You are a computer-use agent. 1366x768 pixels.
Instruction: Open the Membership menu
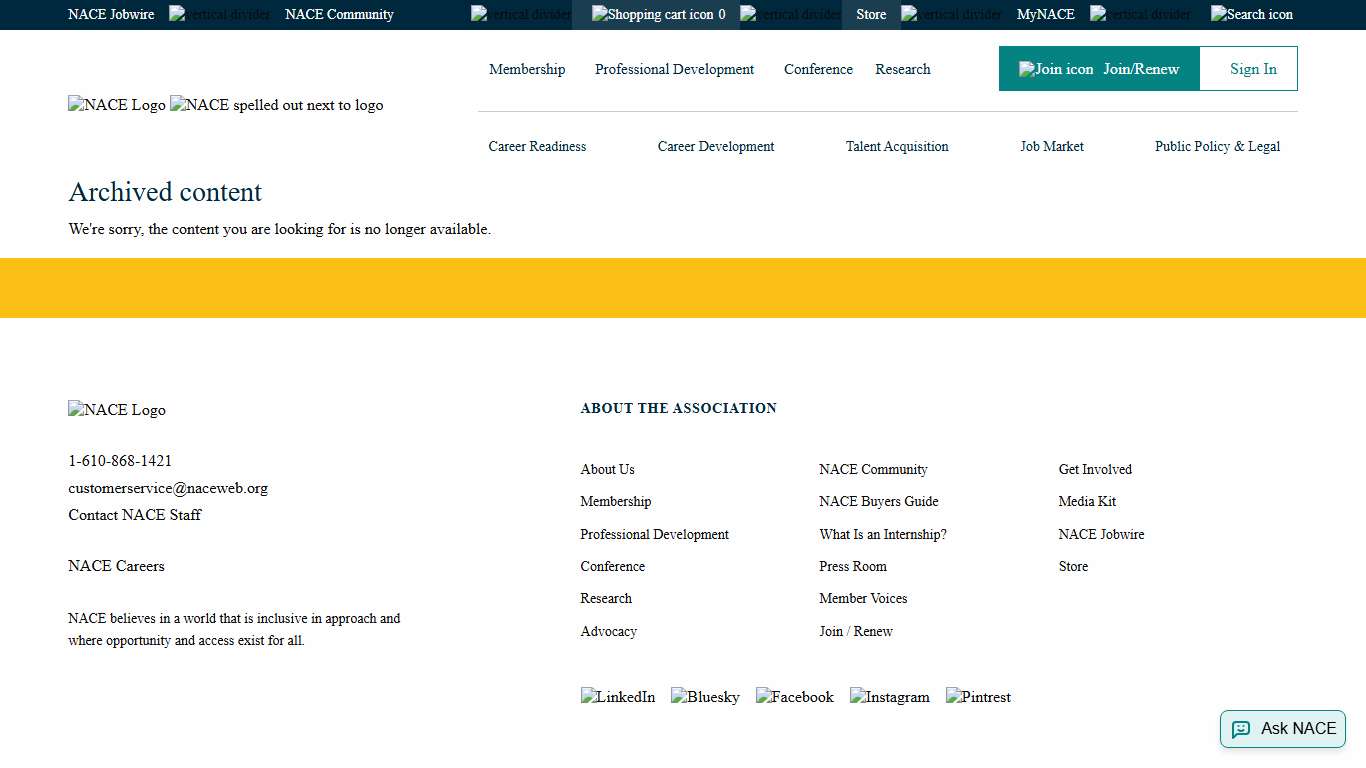coord(527,69)
